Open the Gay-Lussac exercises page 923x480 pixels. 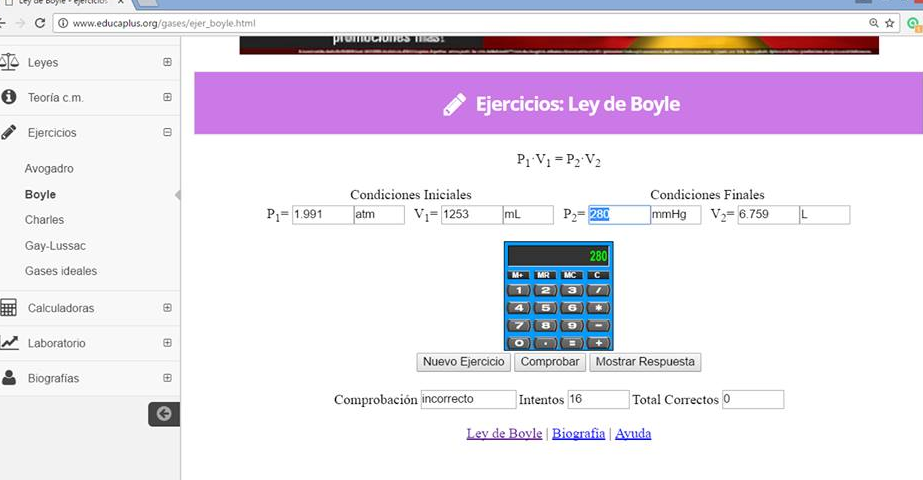[55, 246]
